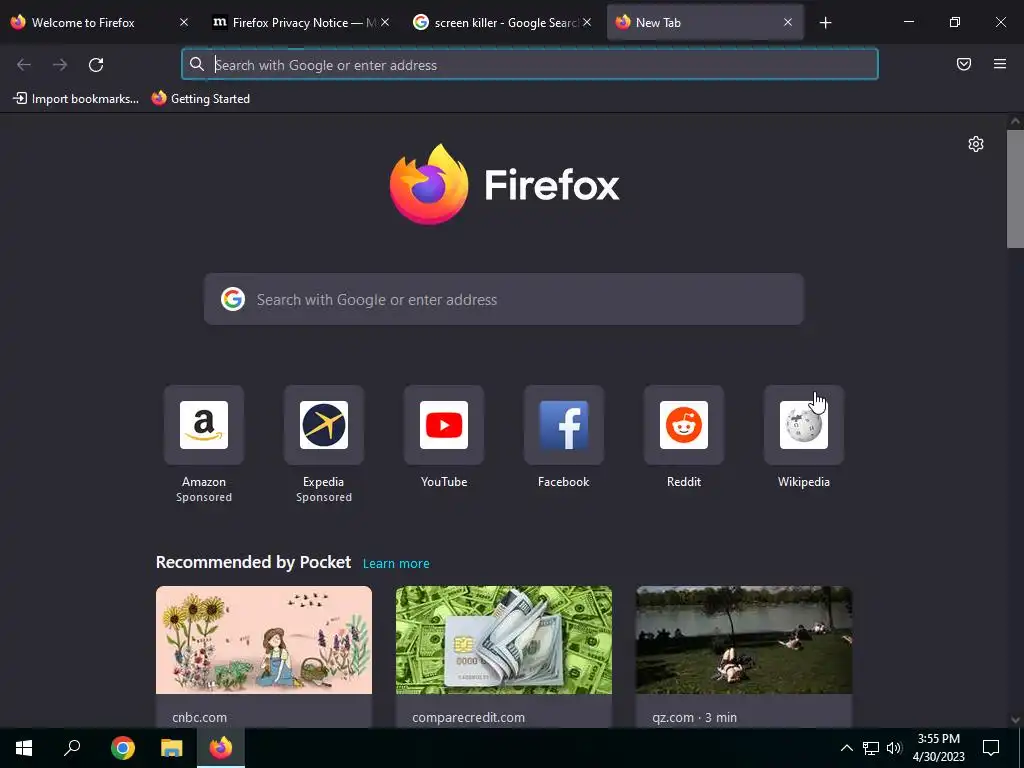Open Getting Started bookmark
1024x768 pixels.
[200, 99]
